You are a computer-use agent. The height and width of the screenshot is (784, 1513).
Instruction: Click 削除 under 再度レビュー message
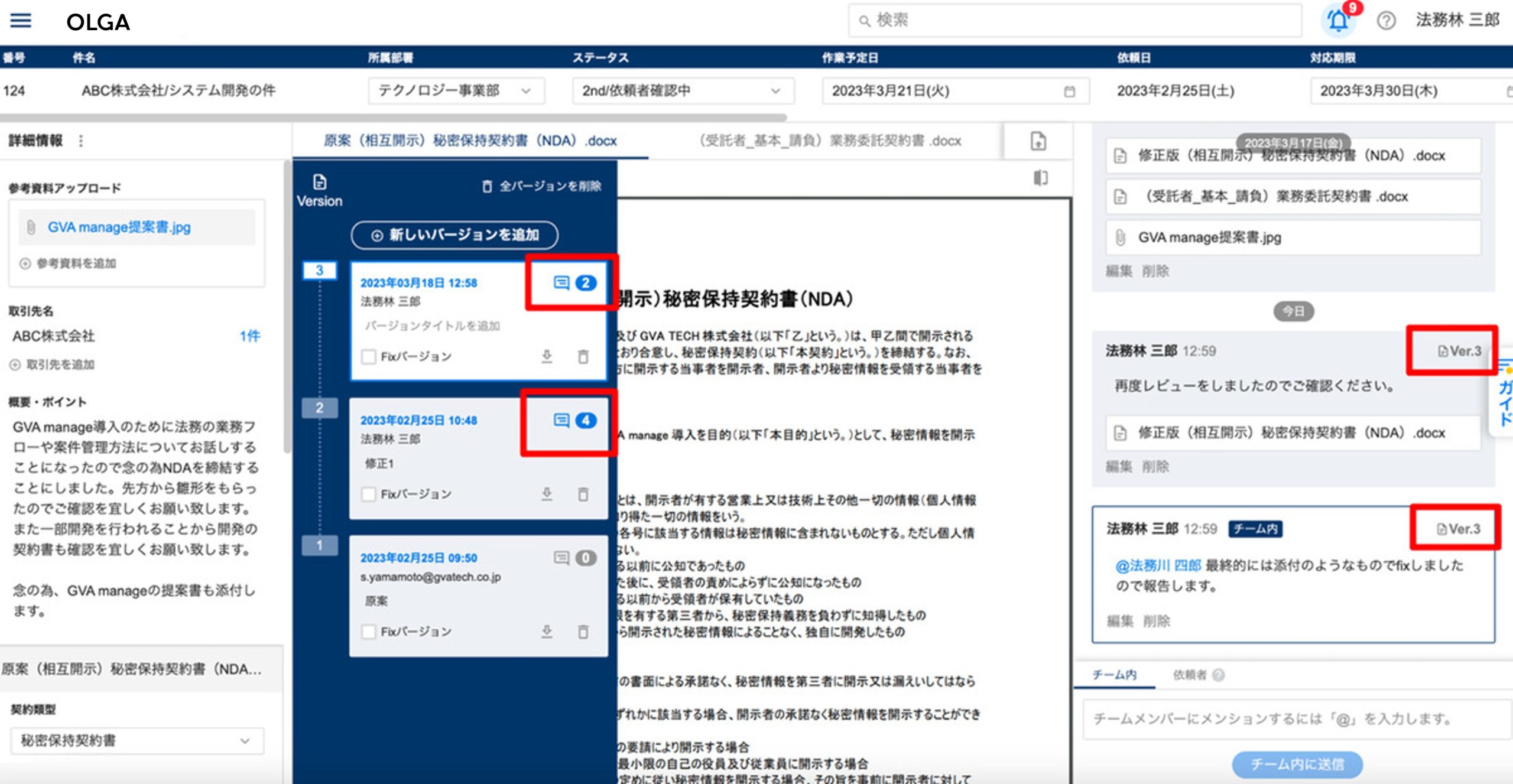tap(1155, 467)
